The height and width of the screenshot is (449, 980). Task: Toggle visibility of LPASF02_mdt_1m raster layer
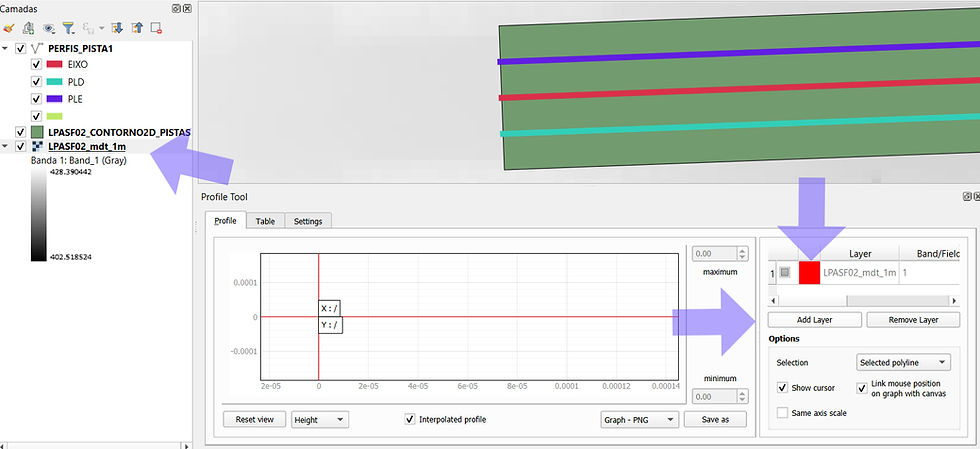coord(21,147)
